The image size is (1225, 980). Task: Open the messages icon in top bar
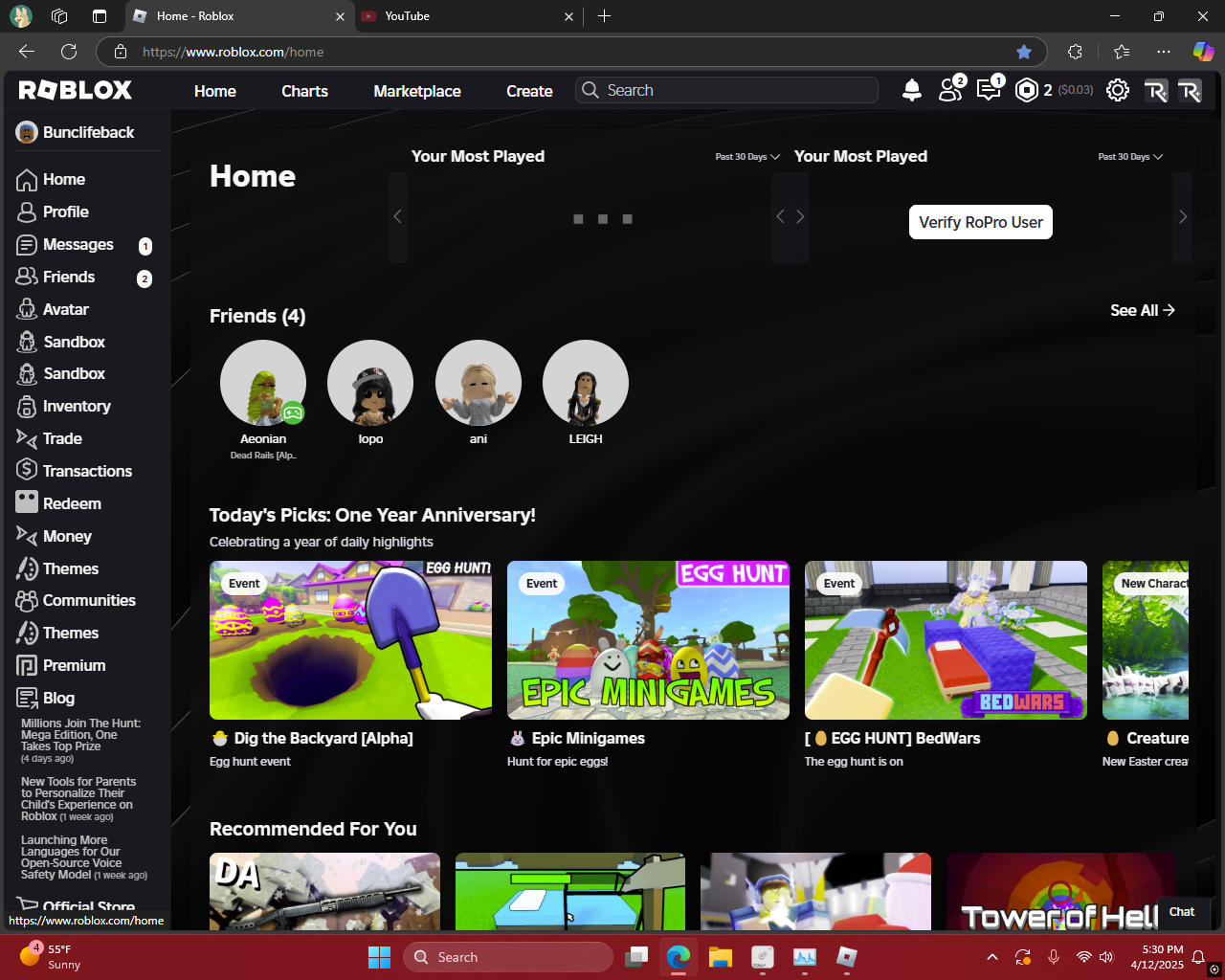point(989,89)
